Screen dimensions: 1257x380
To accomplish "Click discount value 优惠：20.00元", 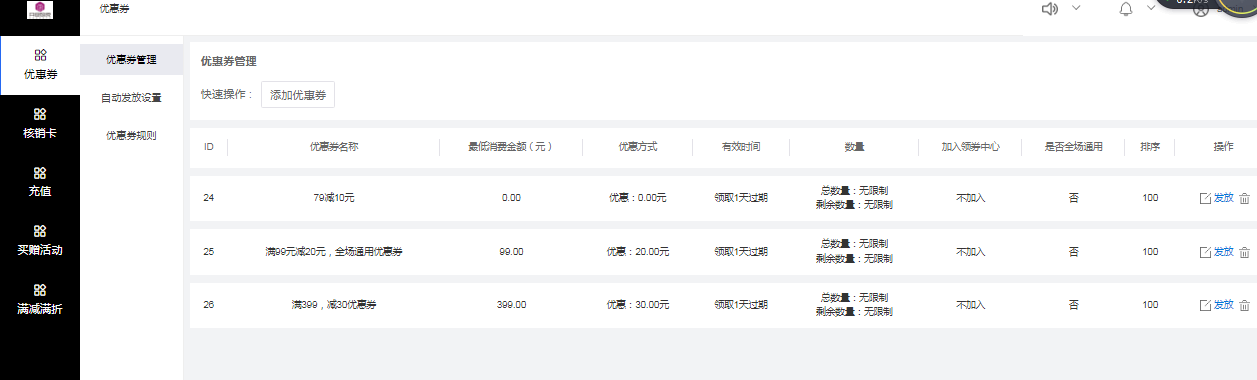I will (638, 252).
